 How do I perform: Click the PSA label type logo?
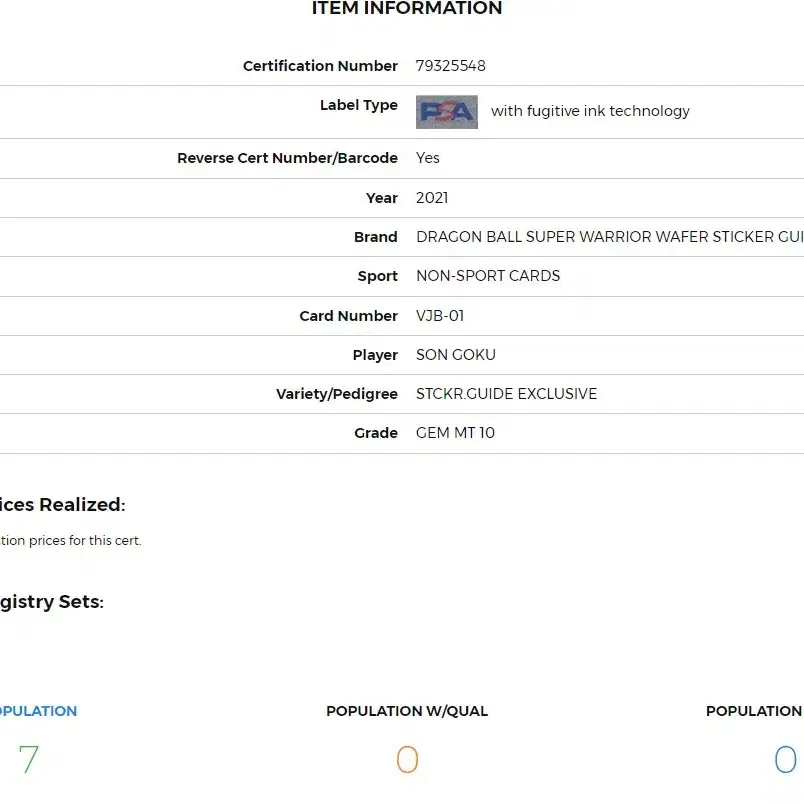coord(447,112)
